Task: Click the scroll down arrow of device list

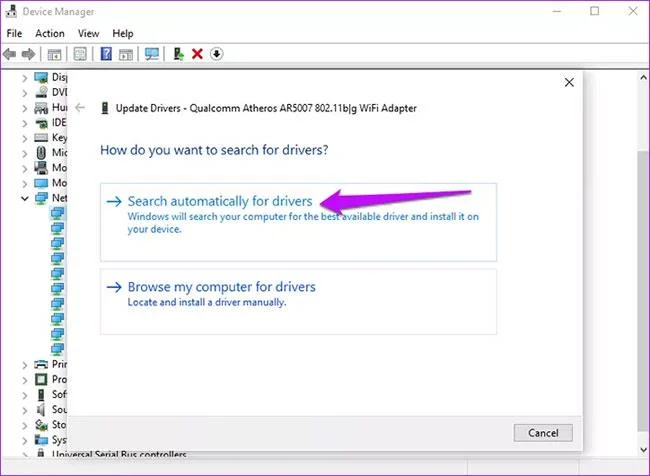Action: 643,449
